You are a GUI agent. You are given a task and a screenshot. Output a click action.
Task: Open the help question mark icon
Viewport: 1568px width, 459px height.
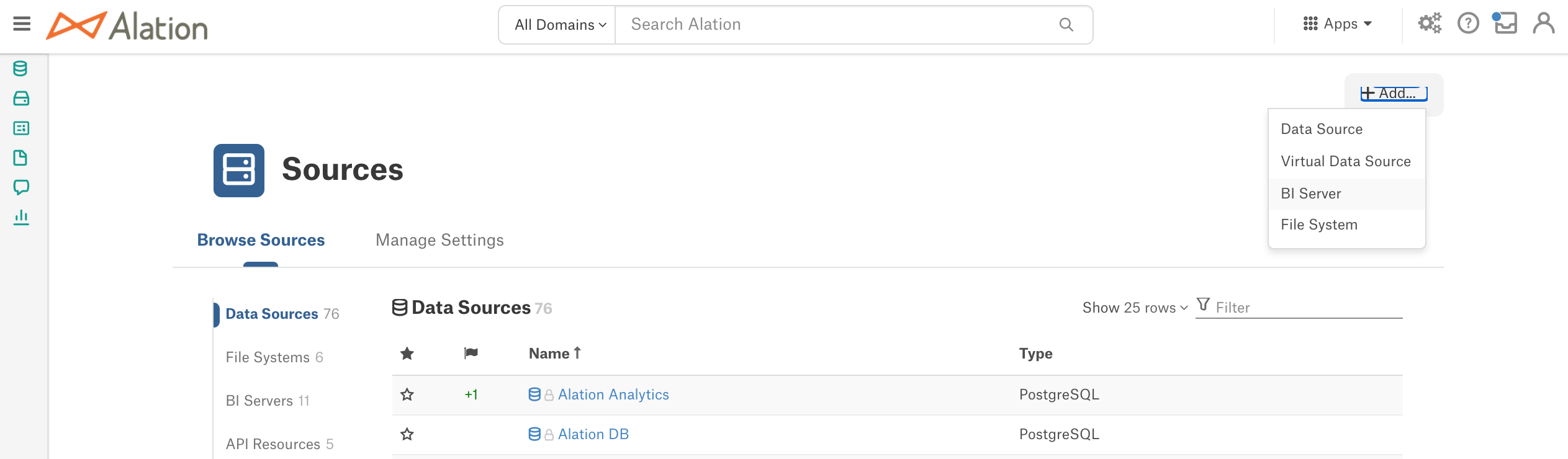coord(1468,24)
